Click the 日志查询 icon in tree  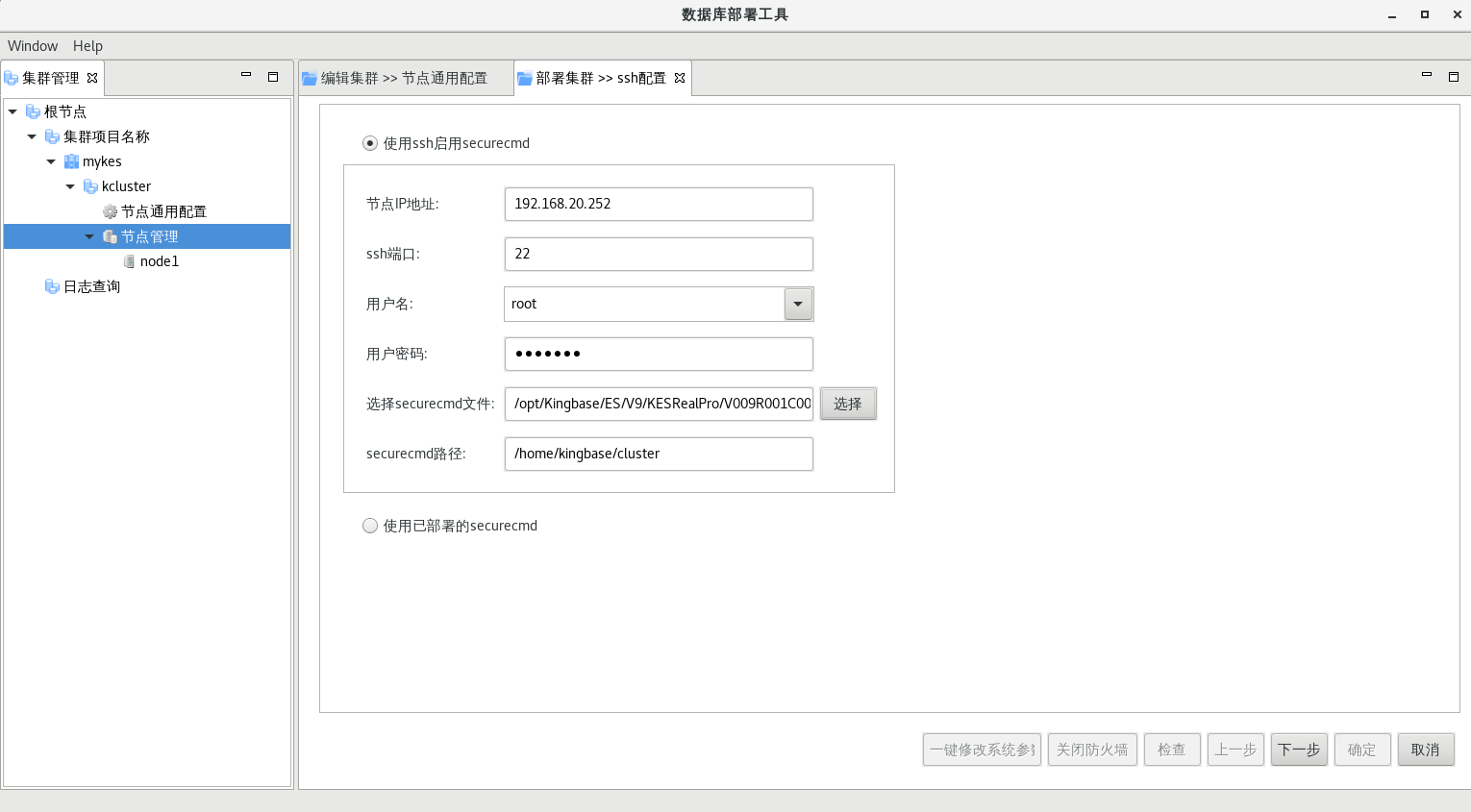[x=52, y=286]
